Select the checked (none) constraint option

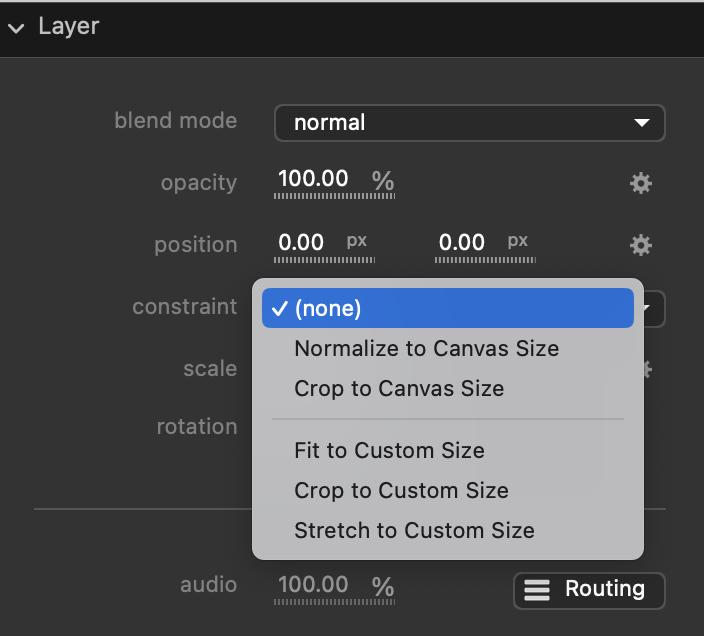point(447,308)
